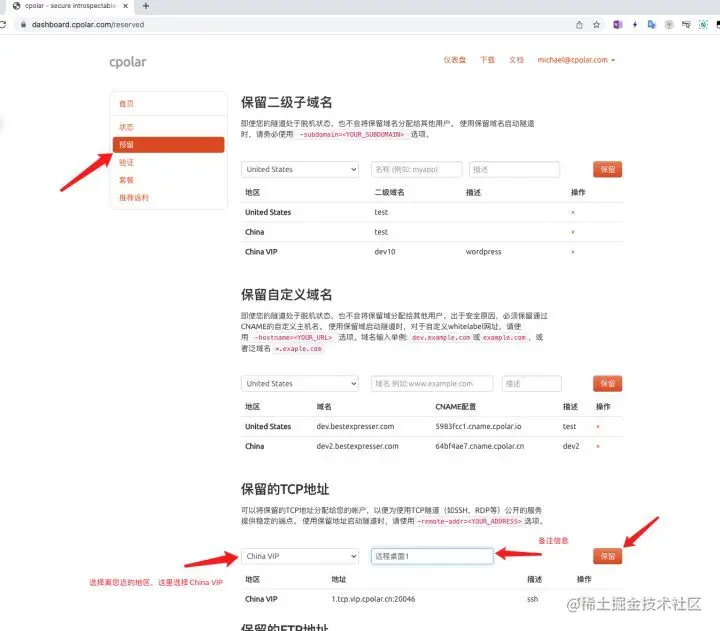Click the gray circular extension icon
The height and width of the screenshot is (631, 720).
[x=669, y=25]
